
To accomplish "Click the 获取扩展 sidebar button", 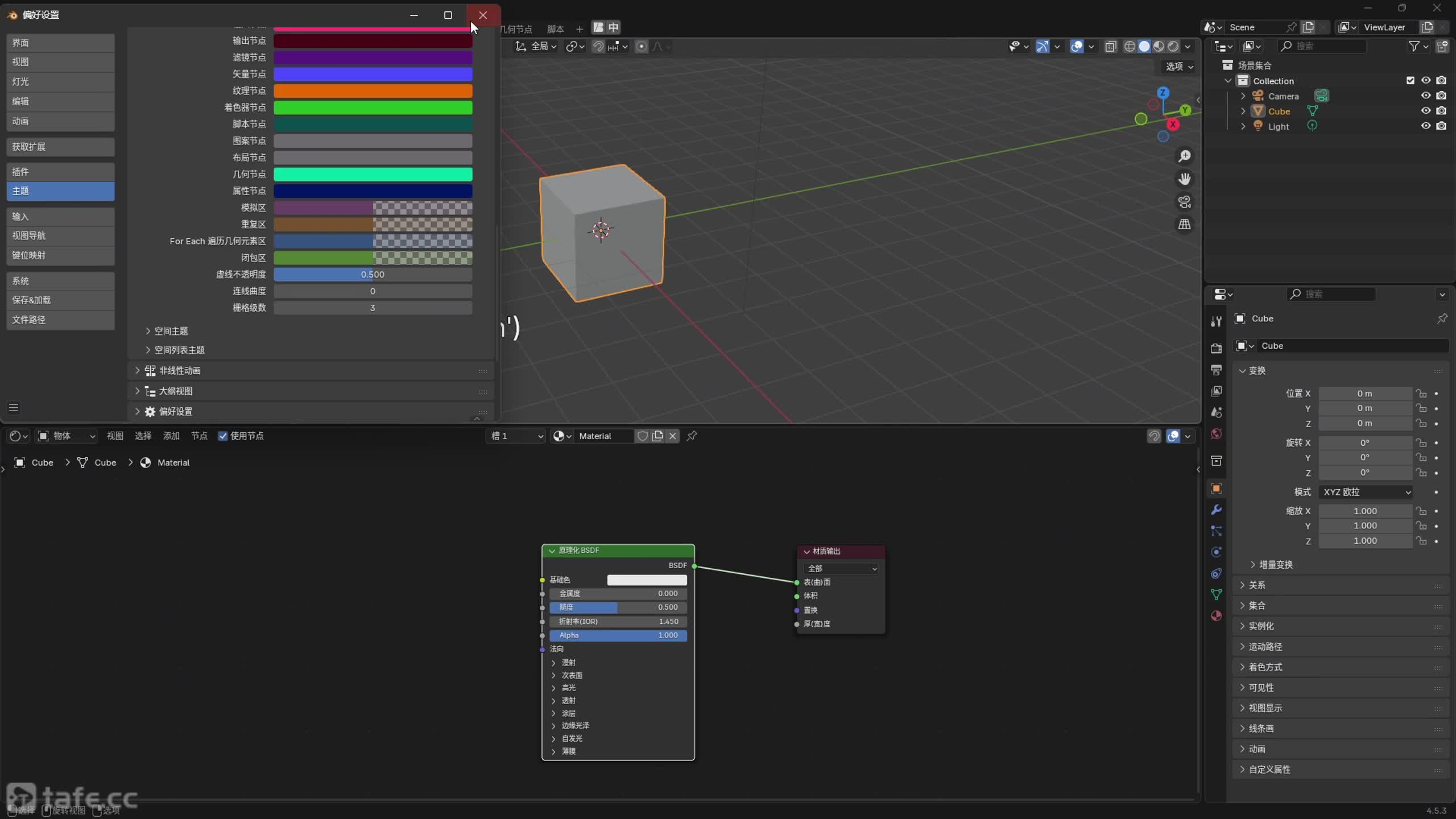I will point(60,147).
